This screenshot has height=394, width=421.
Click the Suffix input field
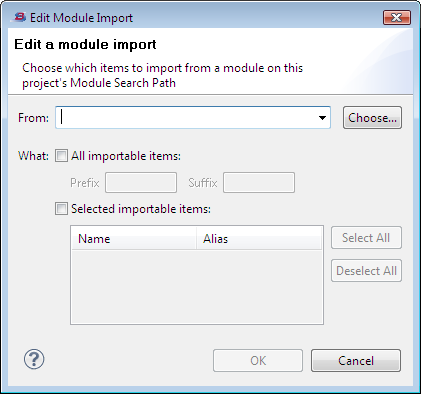coord(259,182)
